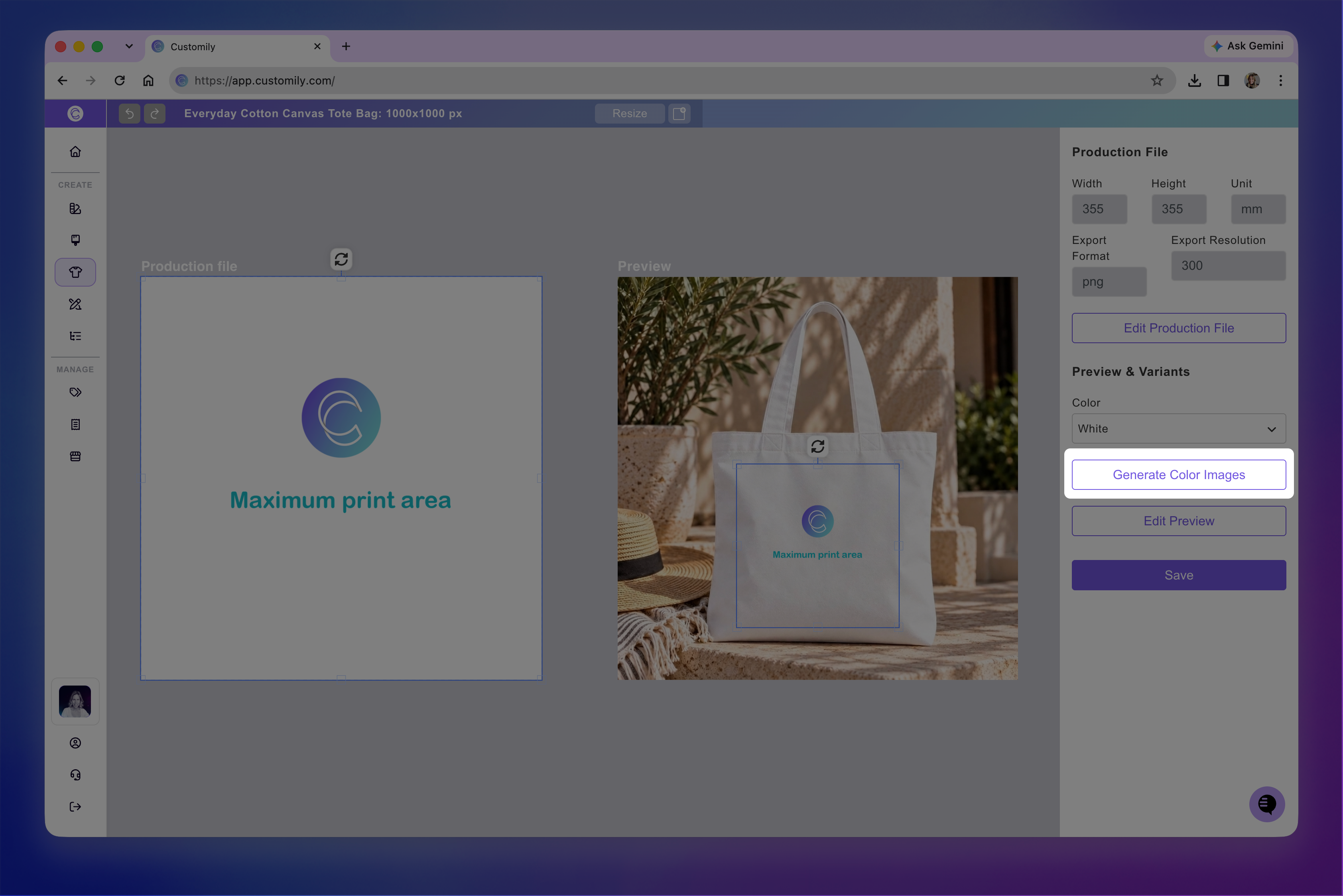This screenshot has height=896, width=1343.
Task: Click the logout icon at the sidebar bottom
Action: 75,807
